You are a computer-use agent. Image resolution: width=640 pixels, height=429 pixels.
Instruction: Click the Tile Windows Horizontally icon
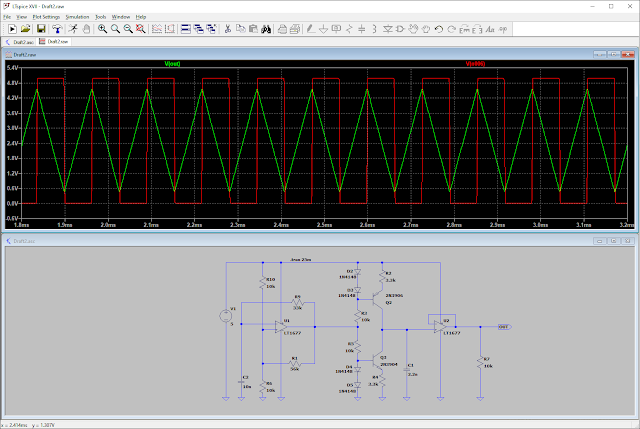(x=186, y=29)
